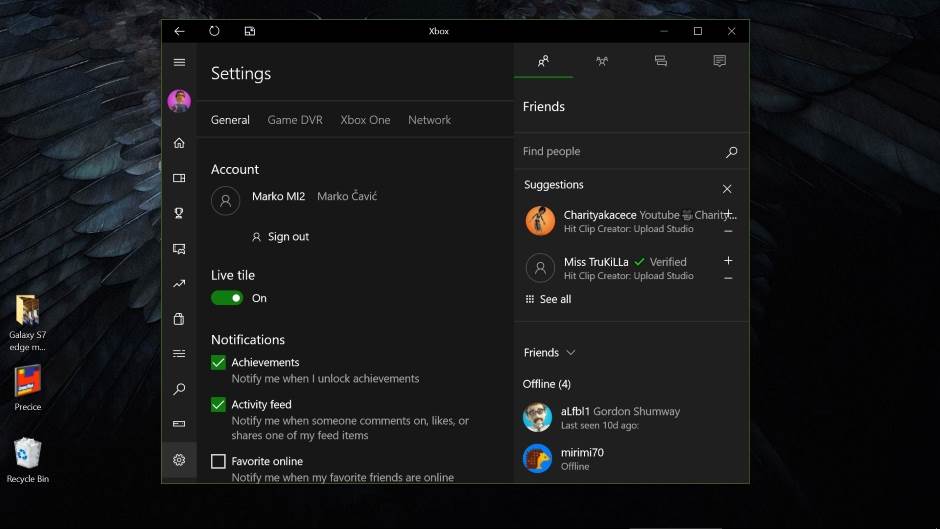This screenshot has width=940, height=529.
Task: Uncheck the Achievements notification checkbox
Action: [x=218, y=363]
